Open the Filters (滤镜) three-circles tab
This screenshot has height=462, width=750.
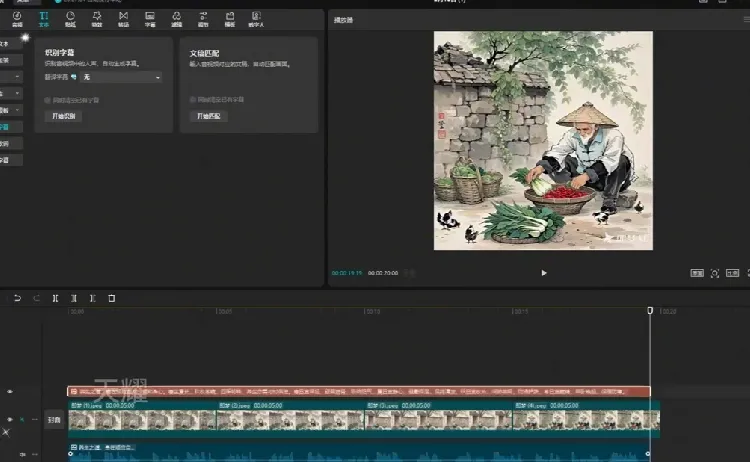point(176,19)
